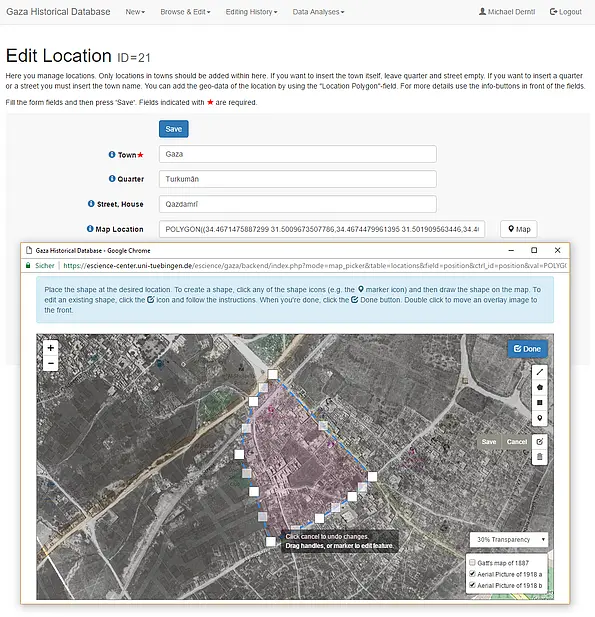Screen dimensions: 595x617
Task: Zoom in on the map
Action: tap(50, 348)
